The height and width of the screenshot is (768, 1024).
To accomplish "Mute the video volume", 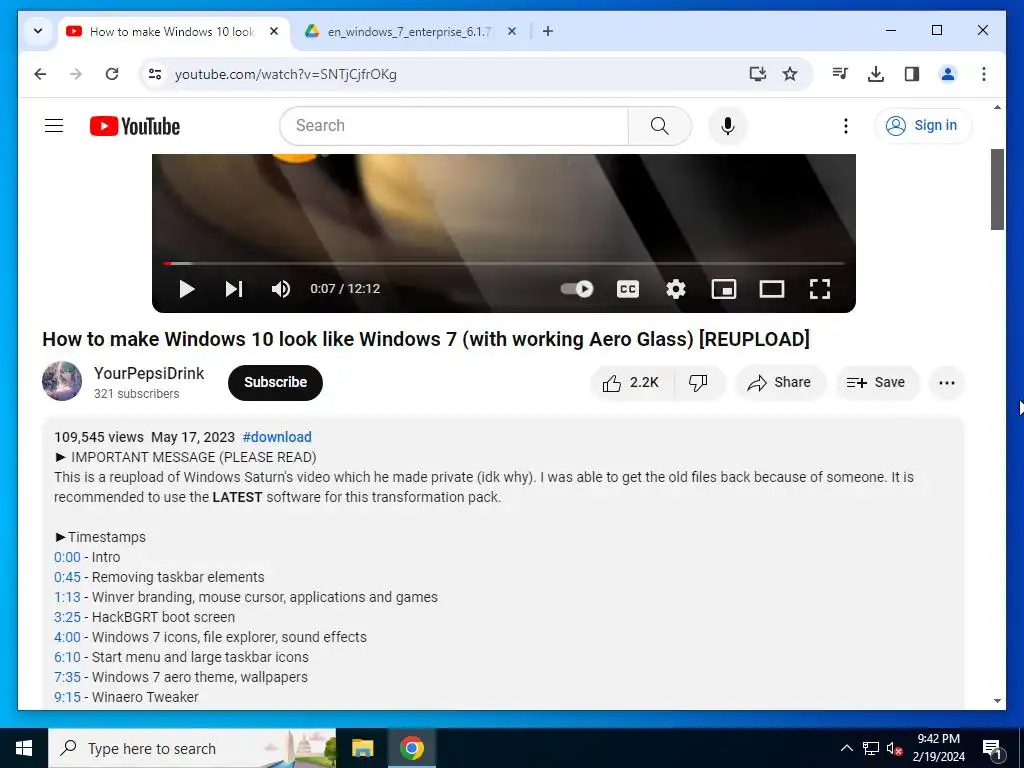I will pyautogui.click(x=281, y=289).
